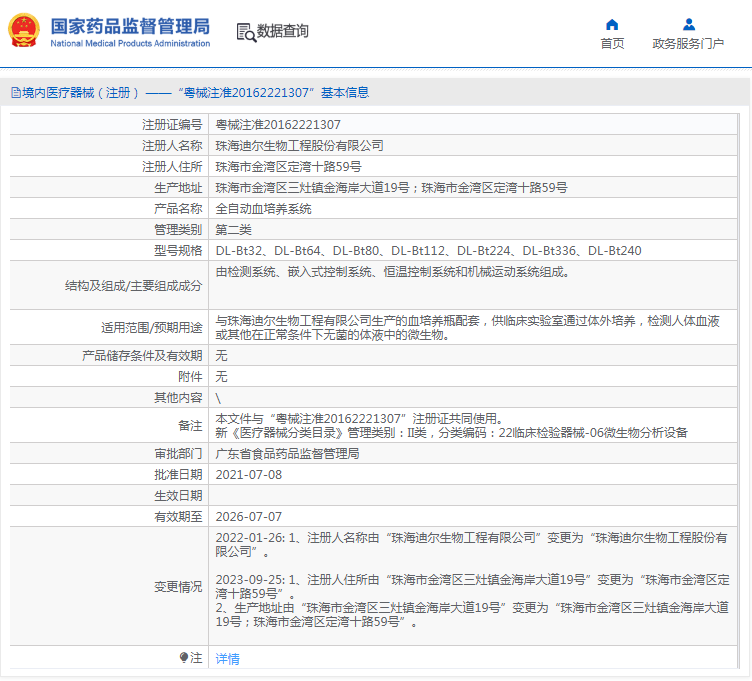752x681 pixels.
Task: Go to 首页 via house icon
Action: pyautogui.click(x=612, y=24)
